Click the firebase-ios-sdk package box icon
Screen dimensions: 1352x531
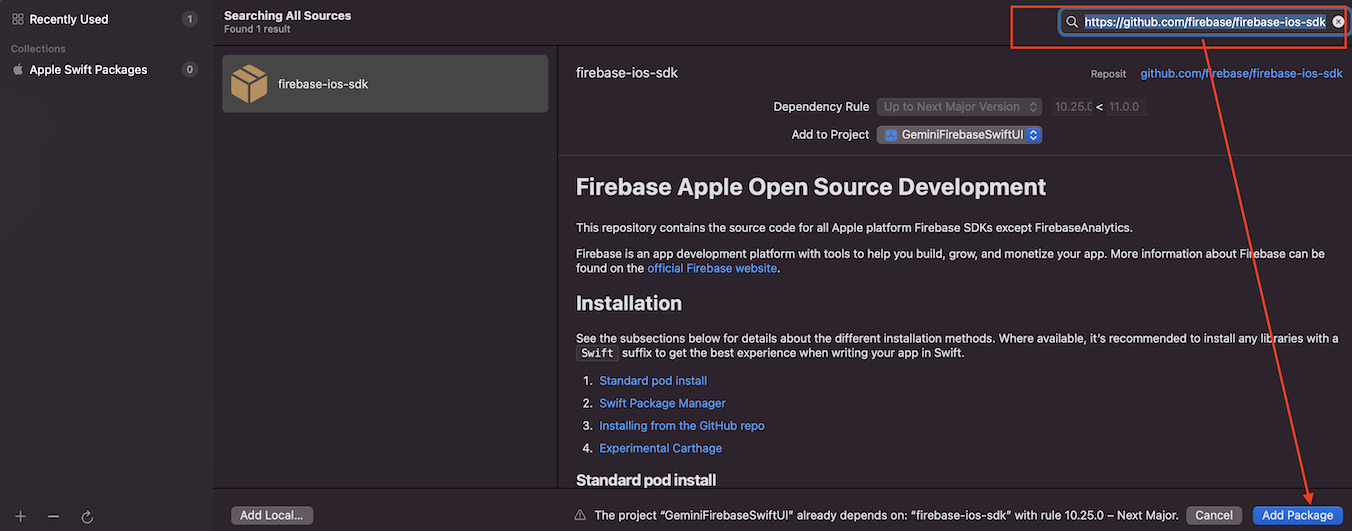pyautogui.click(x=249, y=84)
